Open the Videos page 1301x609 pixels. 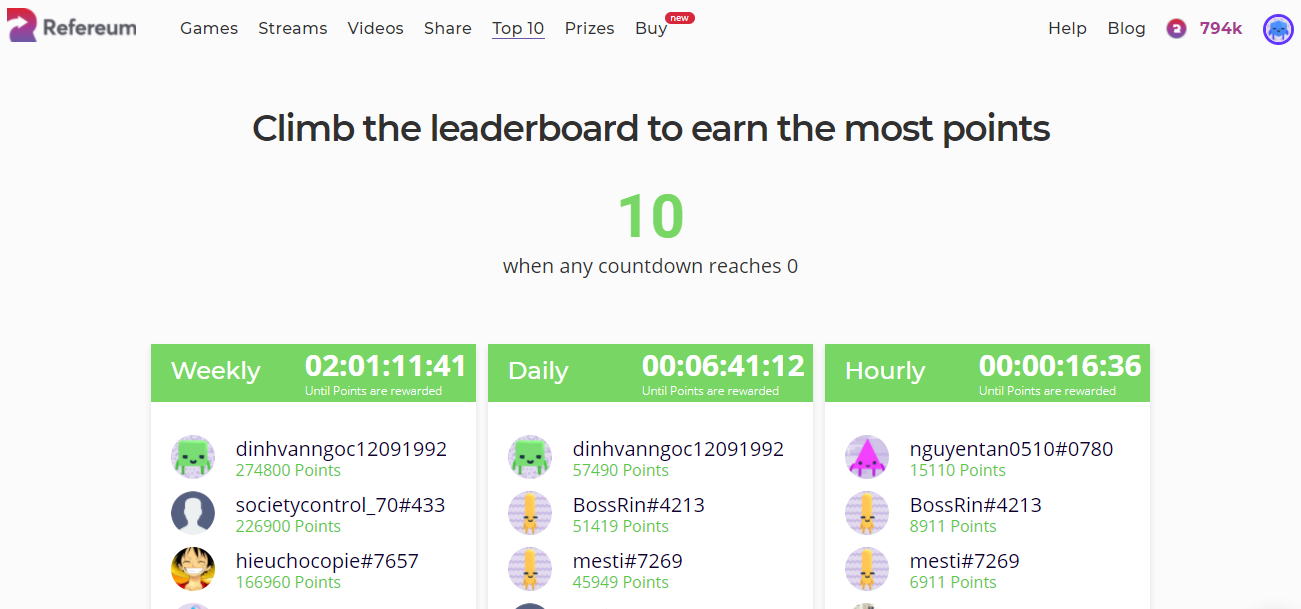[376, 28]
